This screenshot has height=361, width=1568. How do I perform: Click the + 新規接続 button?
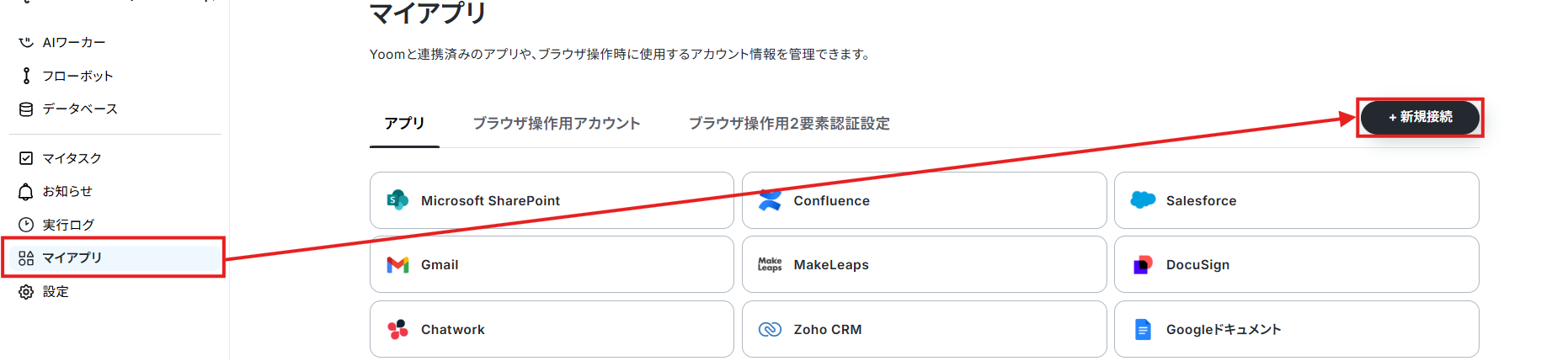(x=1420, y=117)
